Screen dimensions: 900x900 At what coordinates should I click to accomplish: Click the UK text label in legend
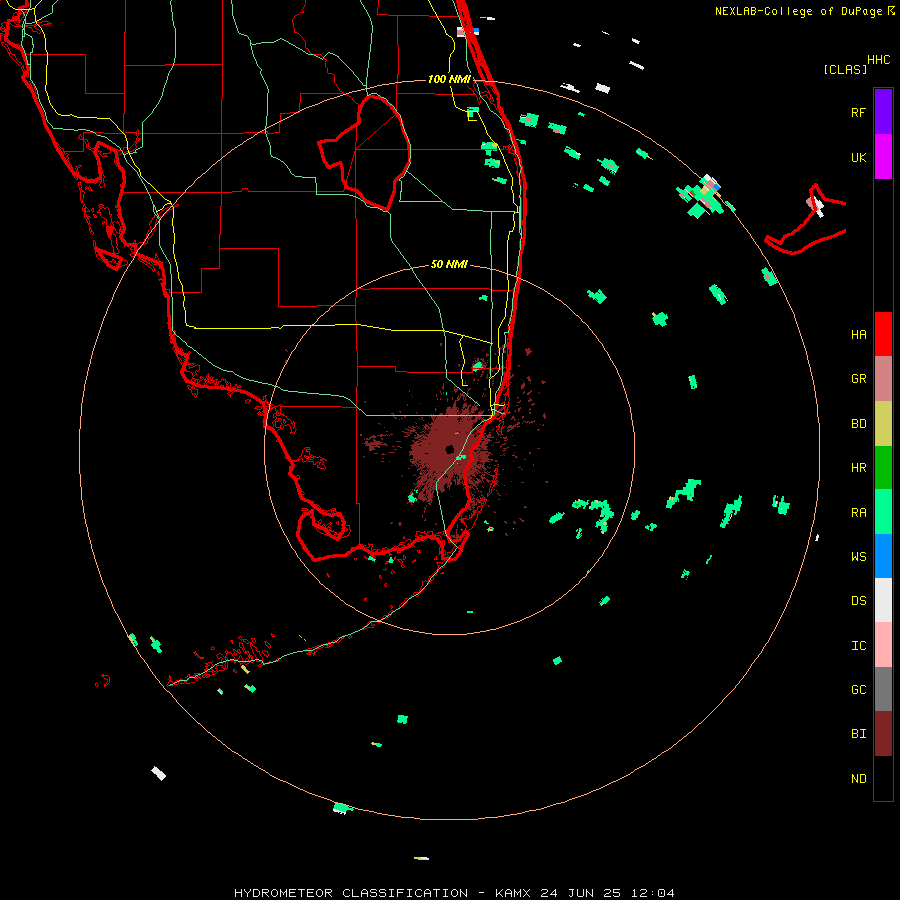click(858, 157)
